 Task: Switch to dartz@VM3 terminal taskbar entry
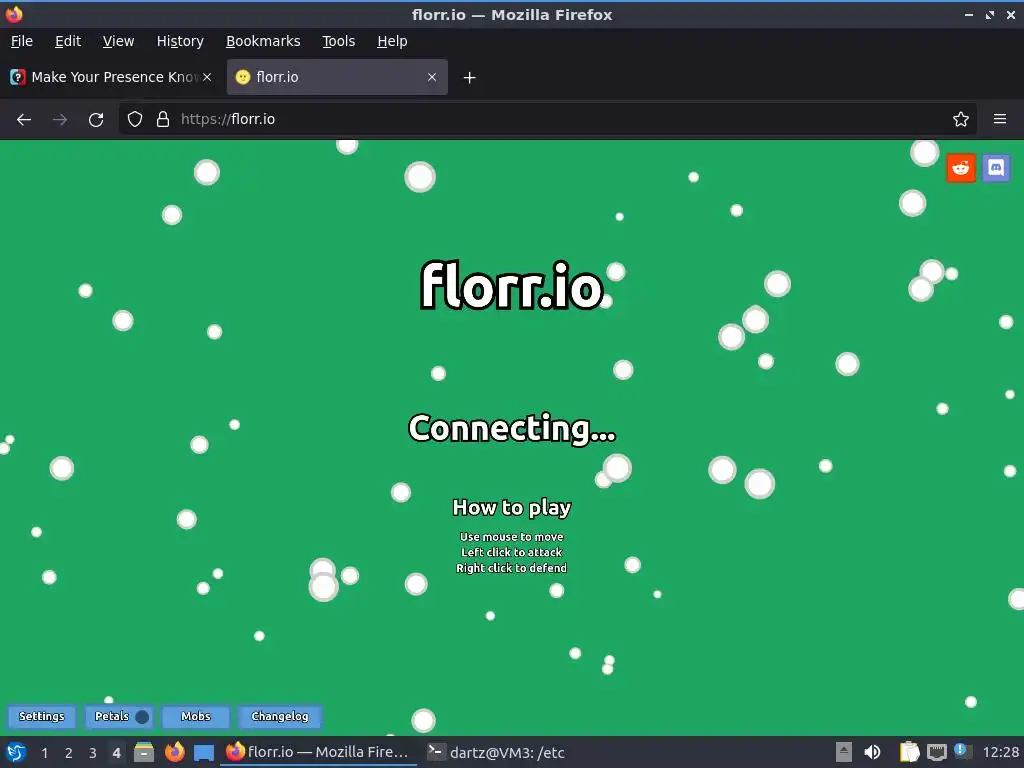(x=496, y=752)
